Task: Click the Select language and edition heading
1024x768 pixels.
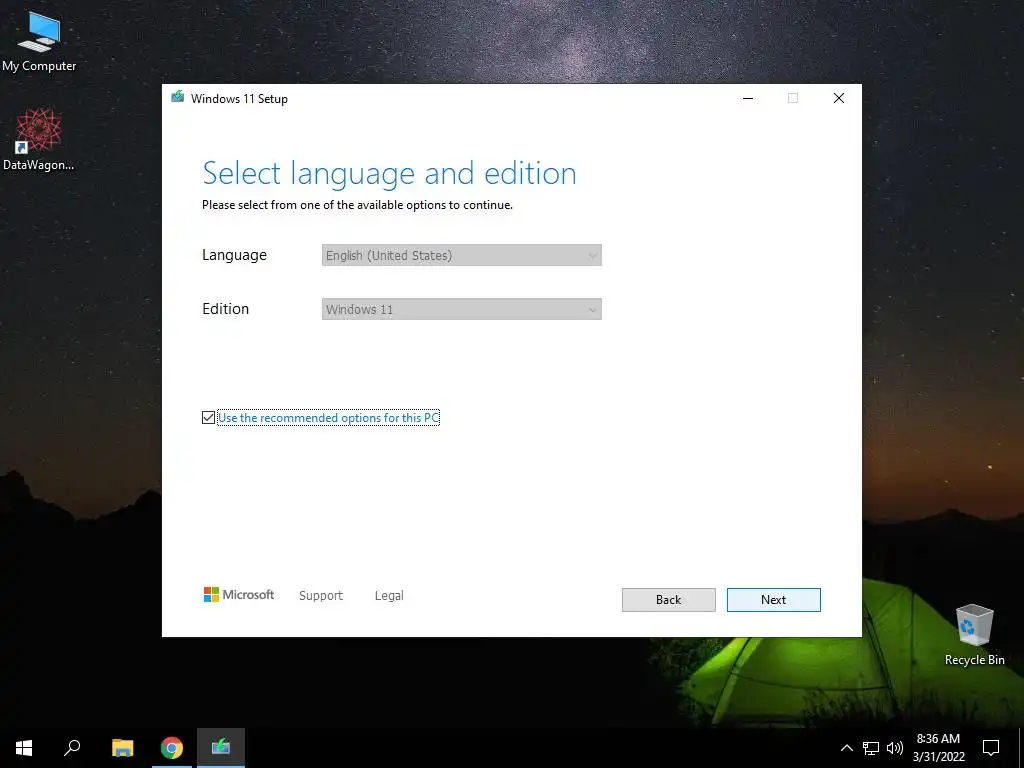Action: [389, 174]
